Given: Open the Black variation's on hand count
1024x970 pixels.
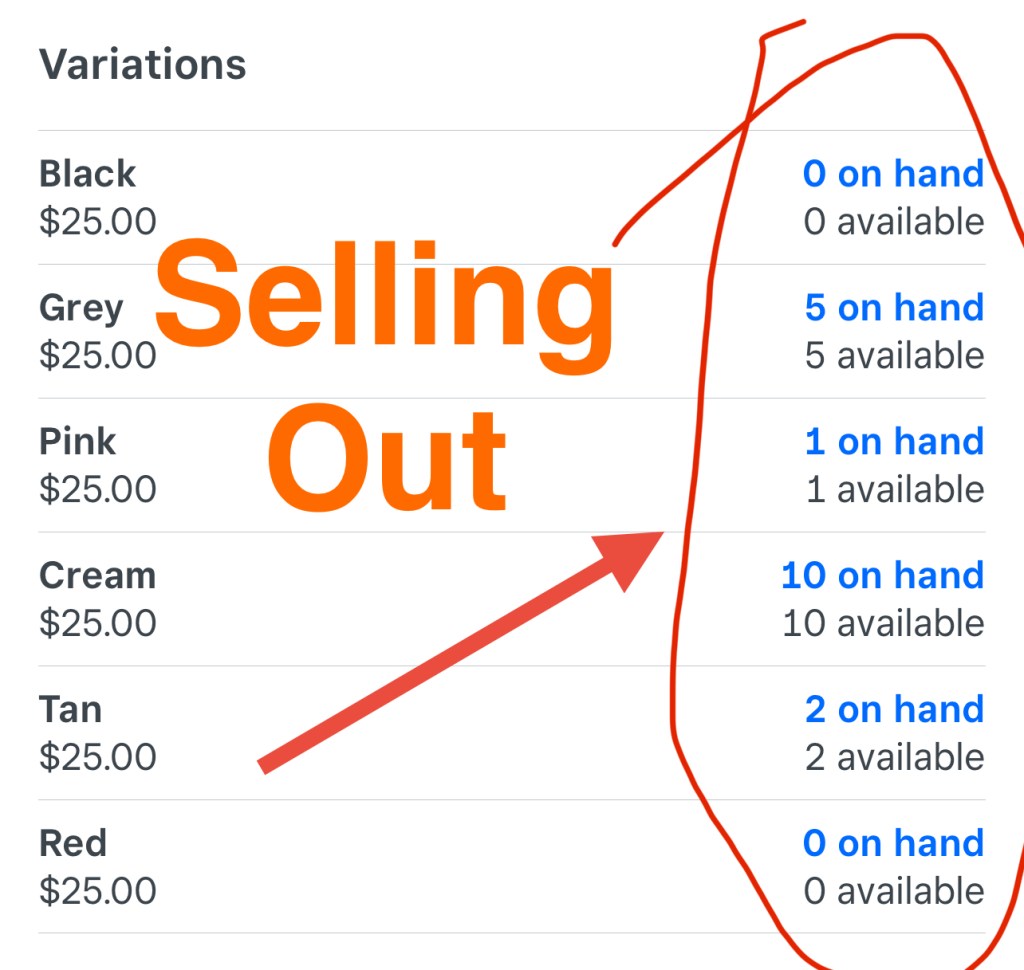Looking at the screenshot, I should coord(893,174).
